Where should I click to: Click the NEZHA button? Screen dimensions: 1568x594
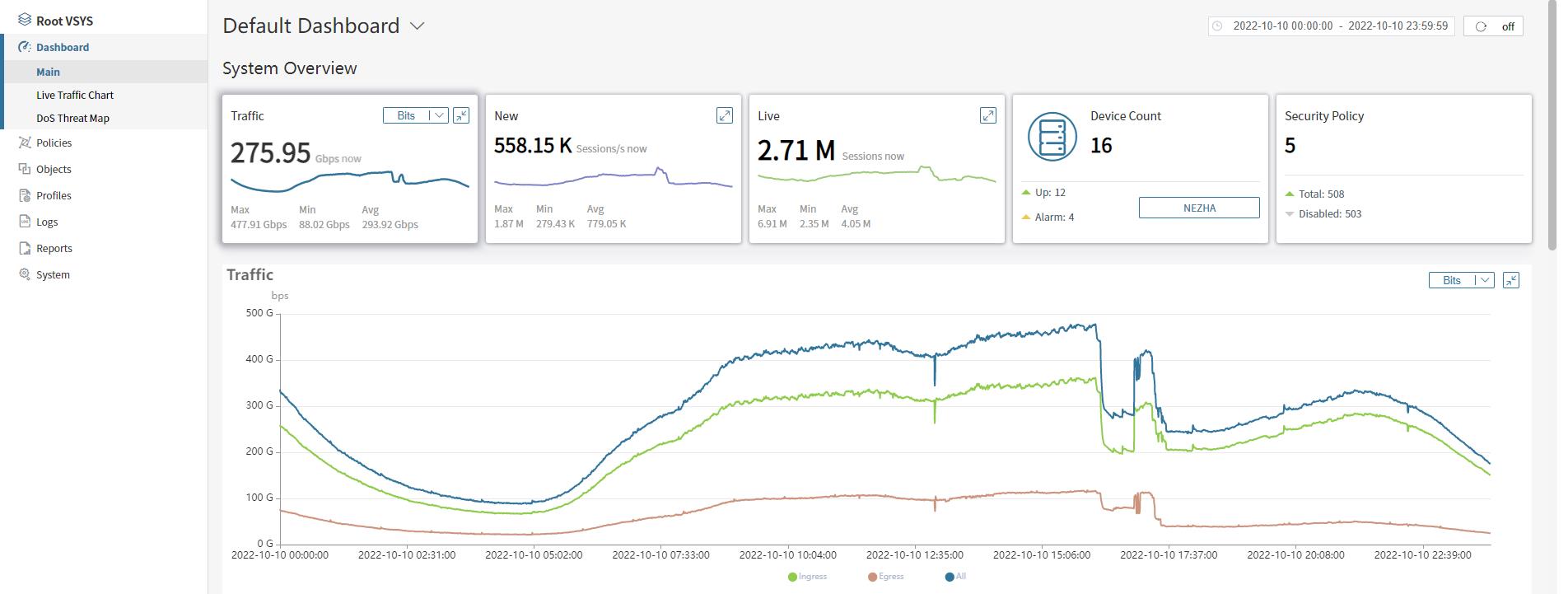(1199, 208)
